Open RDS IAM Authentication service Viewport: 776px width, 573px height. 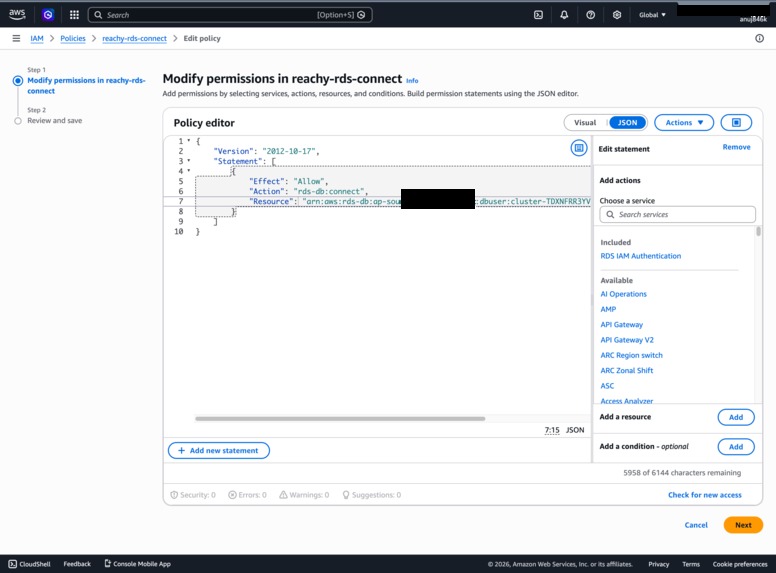coord(640,256)
